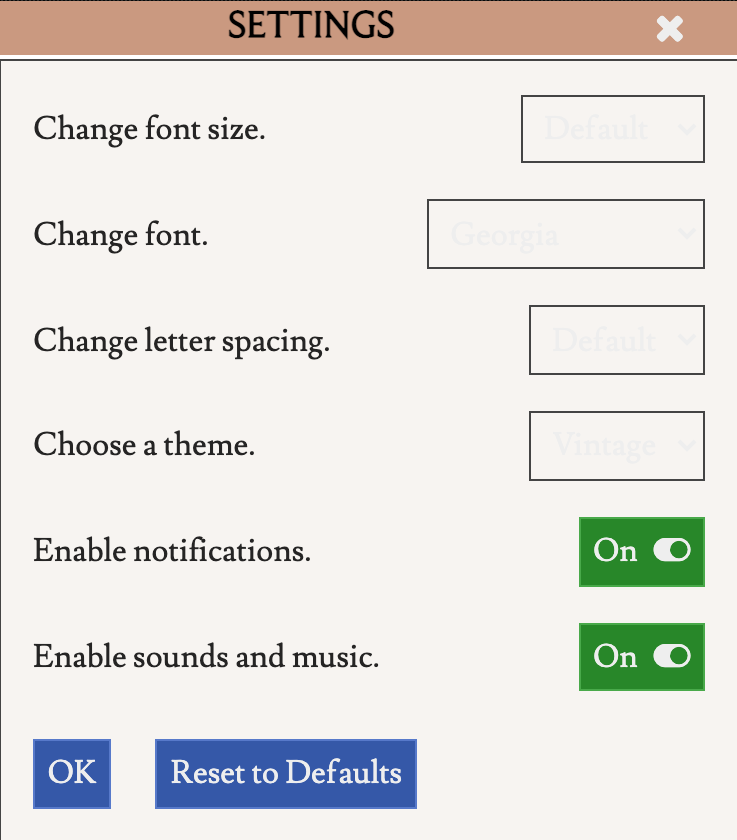Confirm settings with the OK button
The width and height of the screenshot is (737, 840).
pos(71,773)
